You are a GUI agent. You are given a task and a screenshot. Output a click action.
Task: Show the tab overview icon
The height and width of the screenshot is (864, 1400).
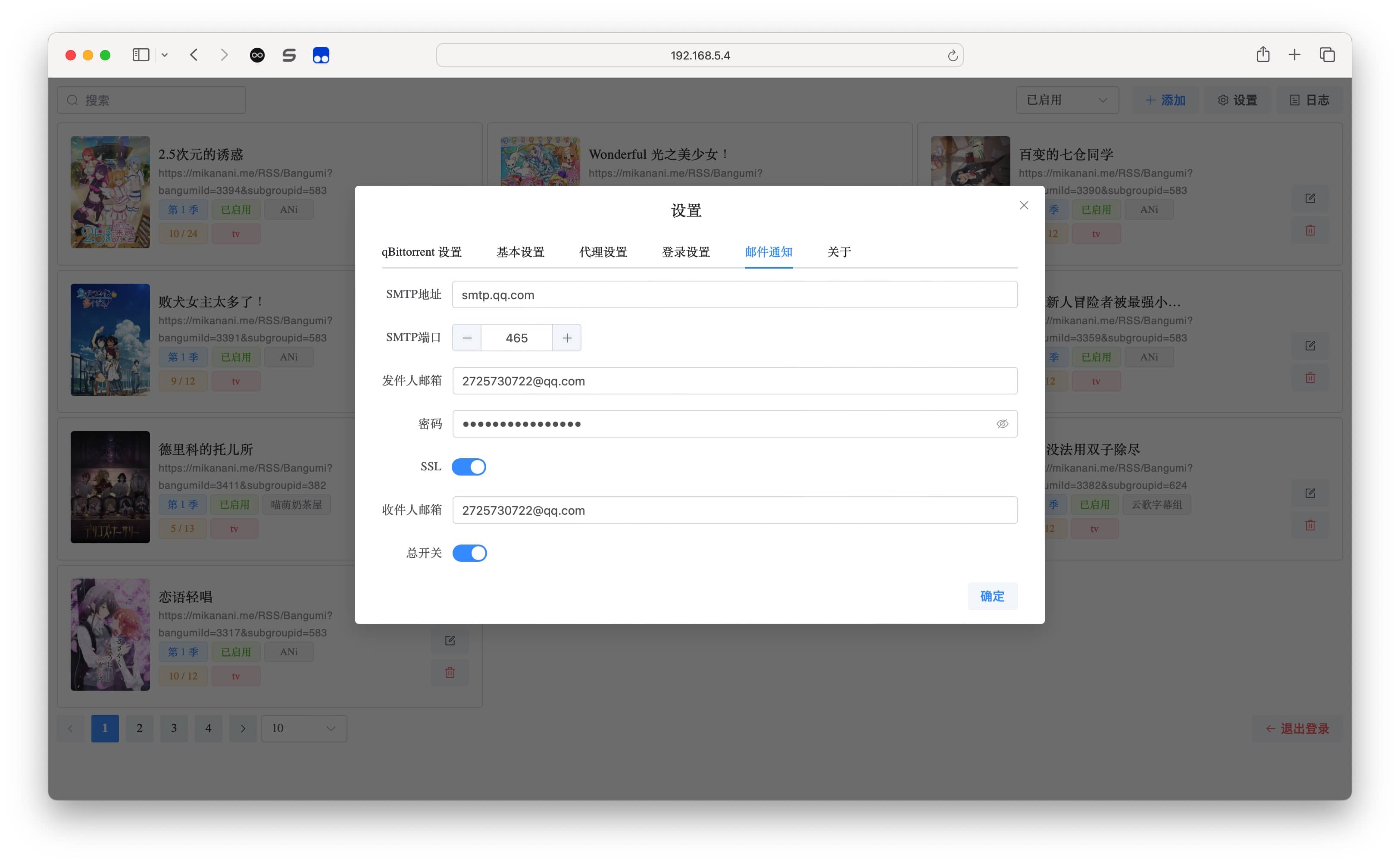(1327, 55)
